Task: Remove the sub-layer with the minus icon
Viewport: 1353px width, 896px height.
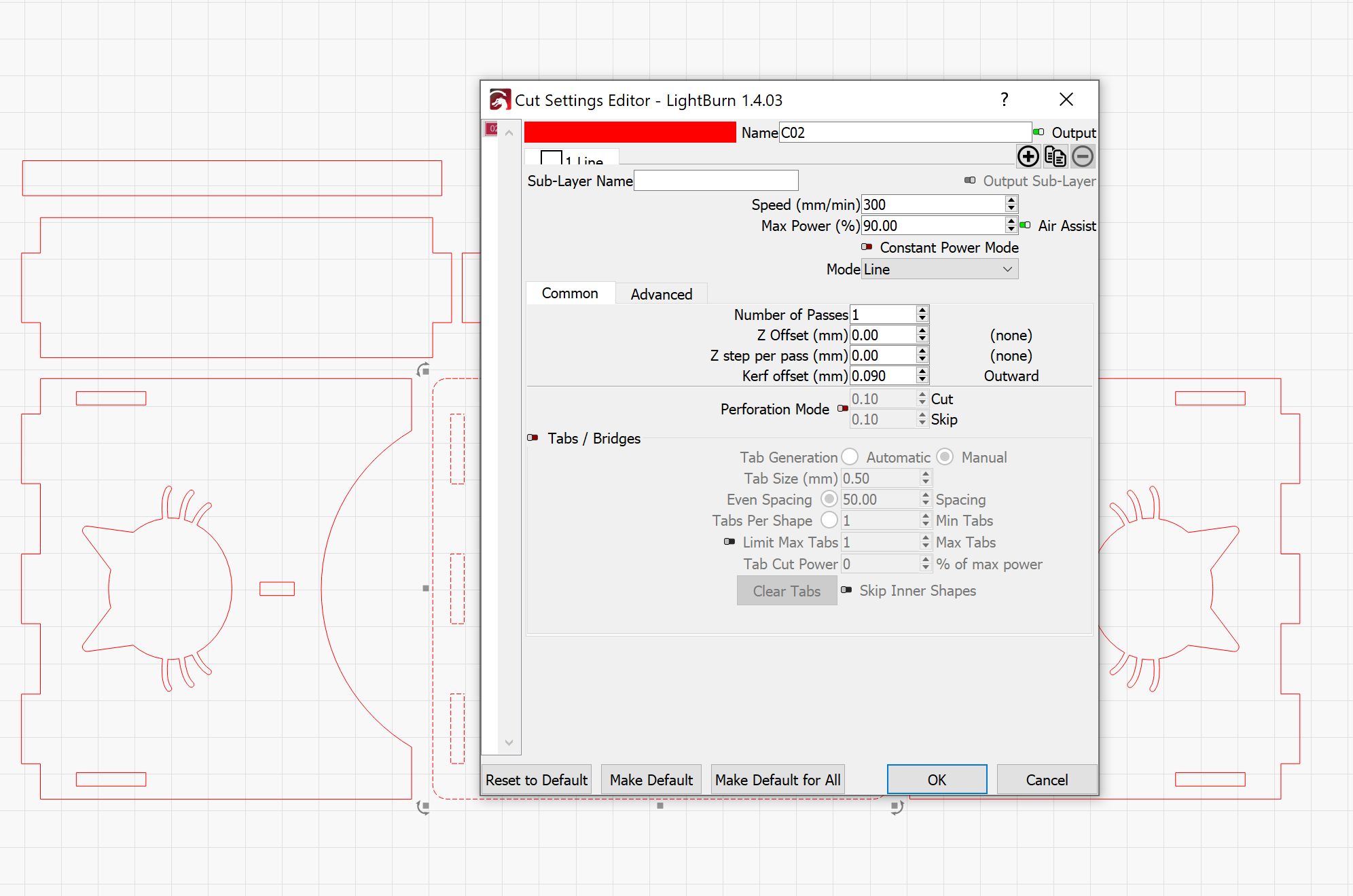Action: point(1082,156)
